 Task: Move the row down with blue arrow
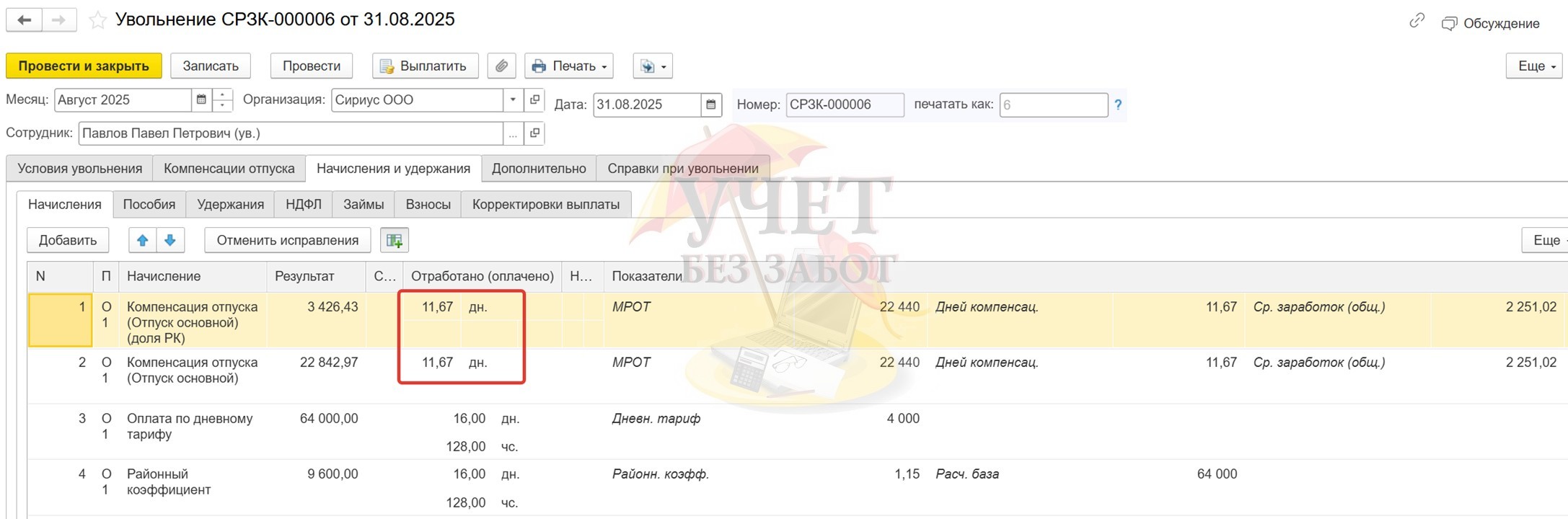pos(170,241)
